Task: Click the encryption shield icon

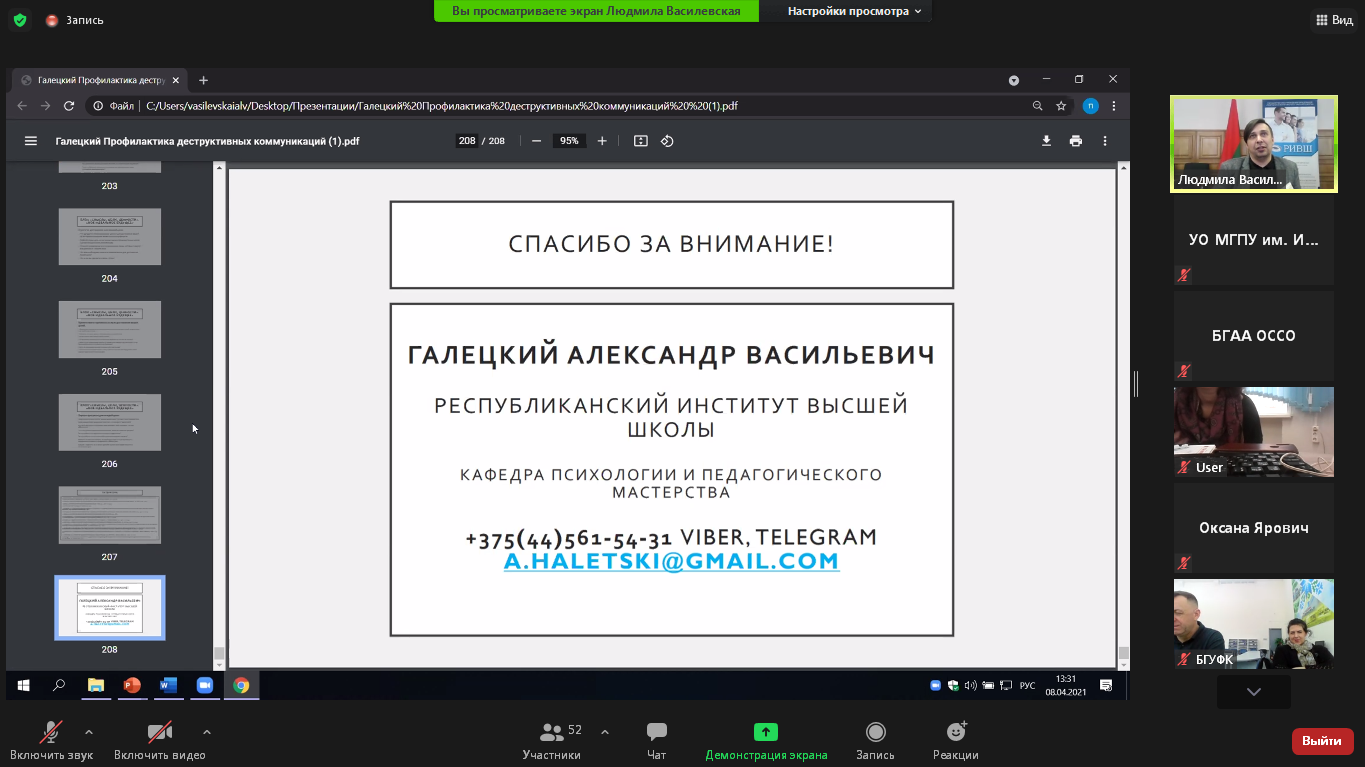Action: (x=20, y=20)
